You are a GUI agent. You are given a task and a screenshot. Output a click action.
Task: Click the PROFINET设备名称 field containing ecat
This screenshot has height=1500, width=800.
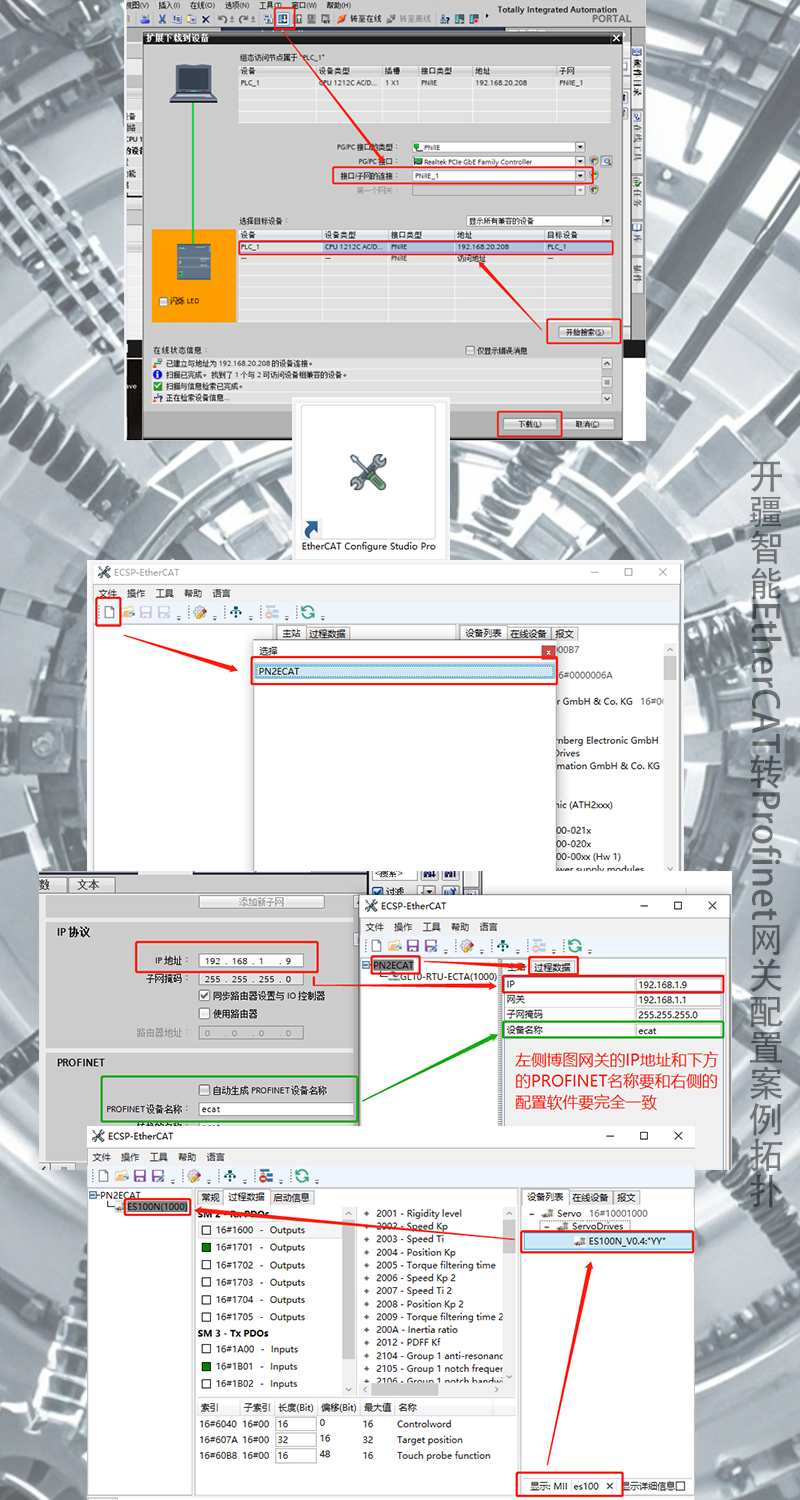pyautogui.click(x=277, y=1109)
